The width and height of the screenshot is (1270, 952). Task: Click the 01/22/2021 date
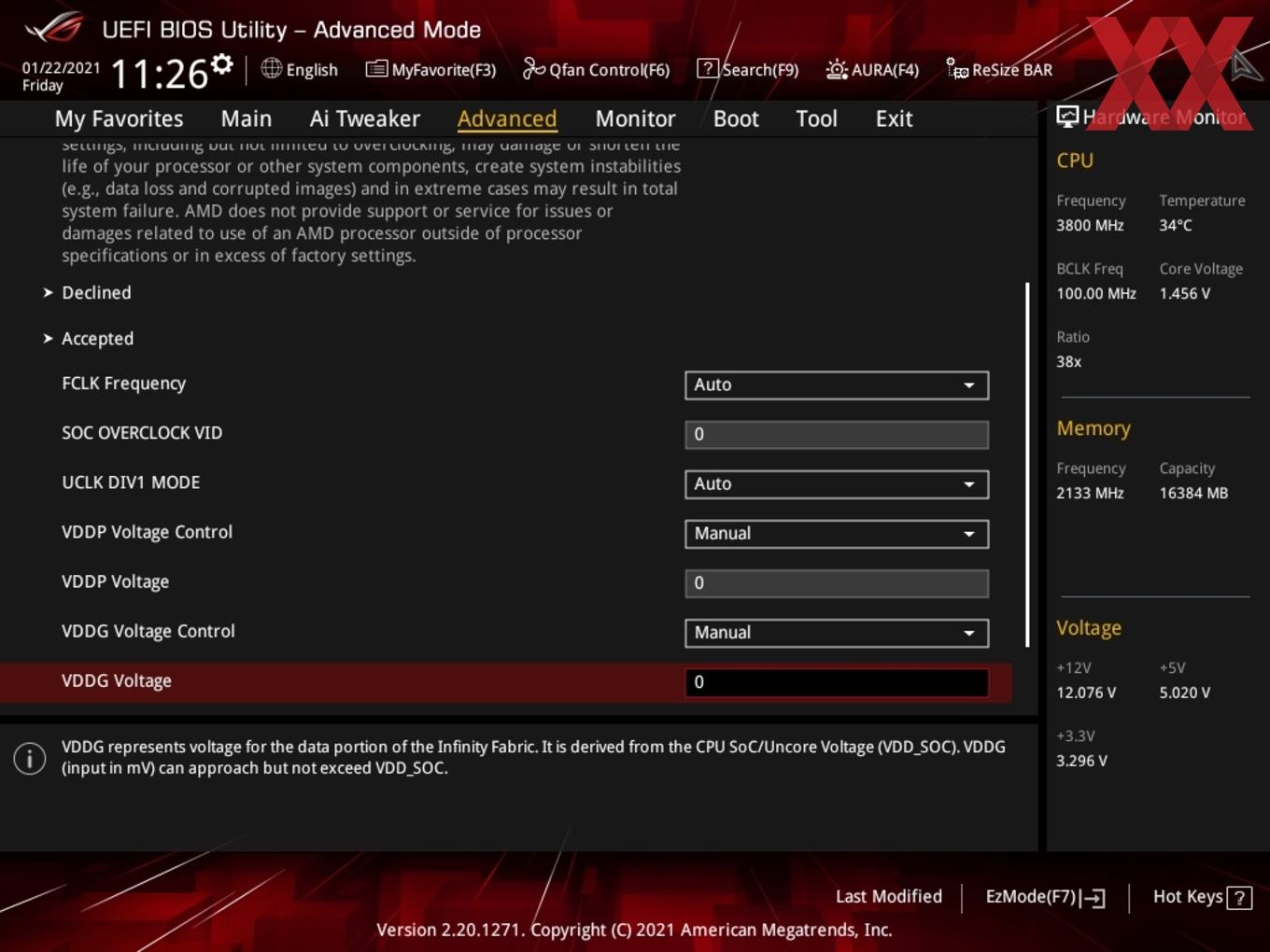click(61, 68)
